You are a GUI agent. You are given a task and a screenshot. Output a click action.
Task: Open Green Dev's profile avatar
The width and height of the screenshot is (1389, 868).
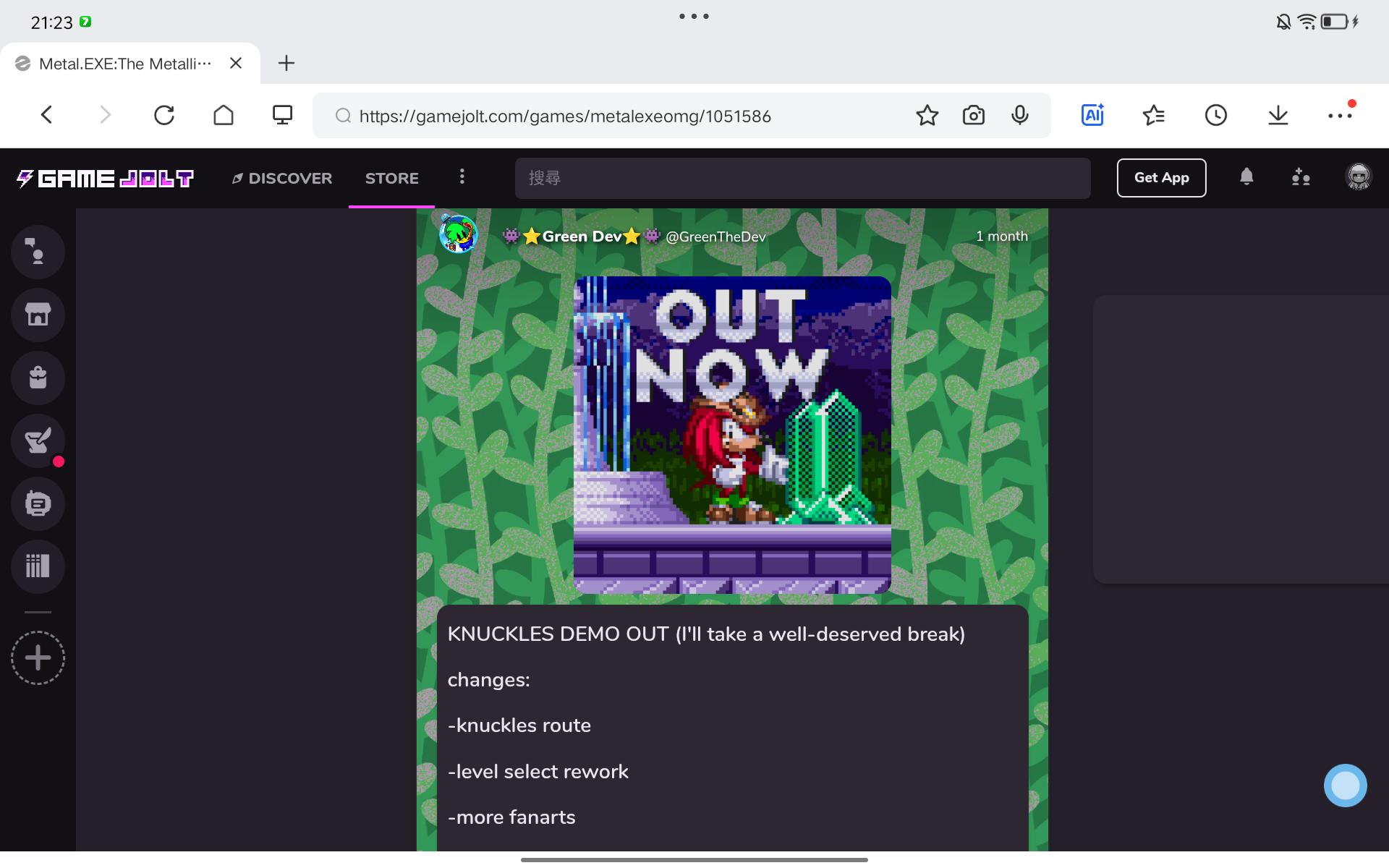pos(459,234)
